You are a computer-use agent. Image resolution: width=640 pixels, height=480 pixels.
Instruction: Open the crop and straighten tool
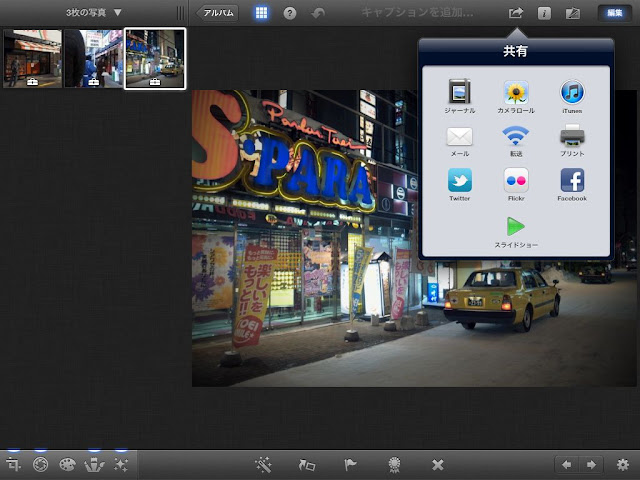13,464
